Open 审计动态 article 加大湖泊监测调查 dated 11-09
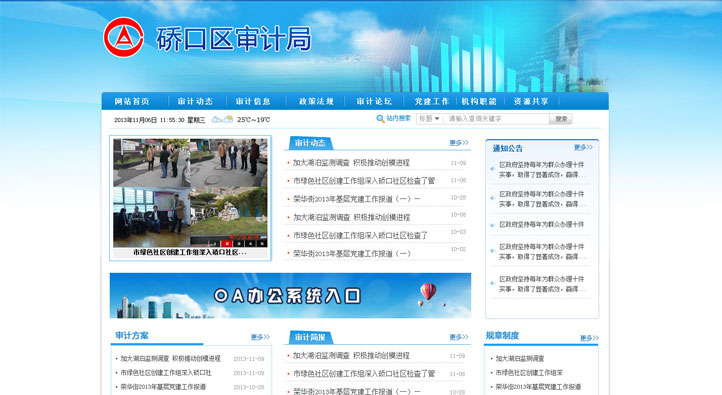The image size is (722, 395). coord(351,163)
